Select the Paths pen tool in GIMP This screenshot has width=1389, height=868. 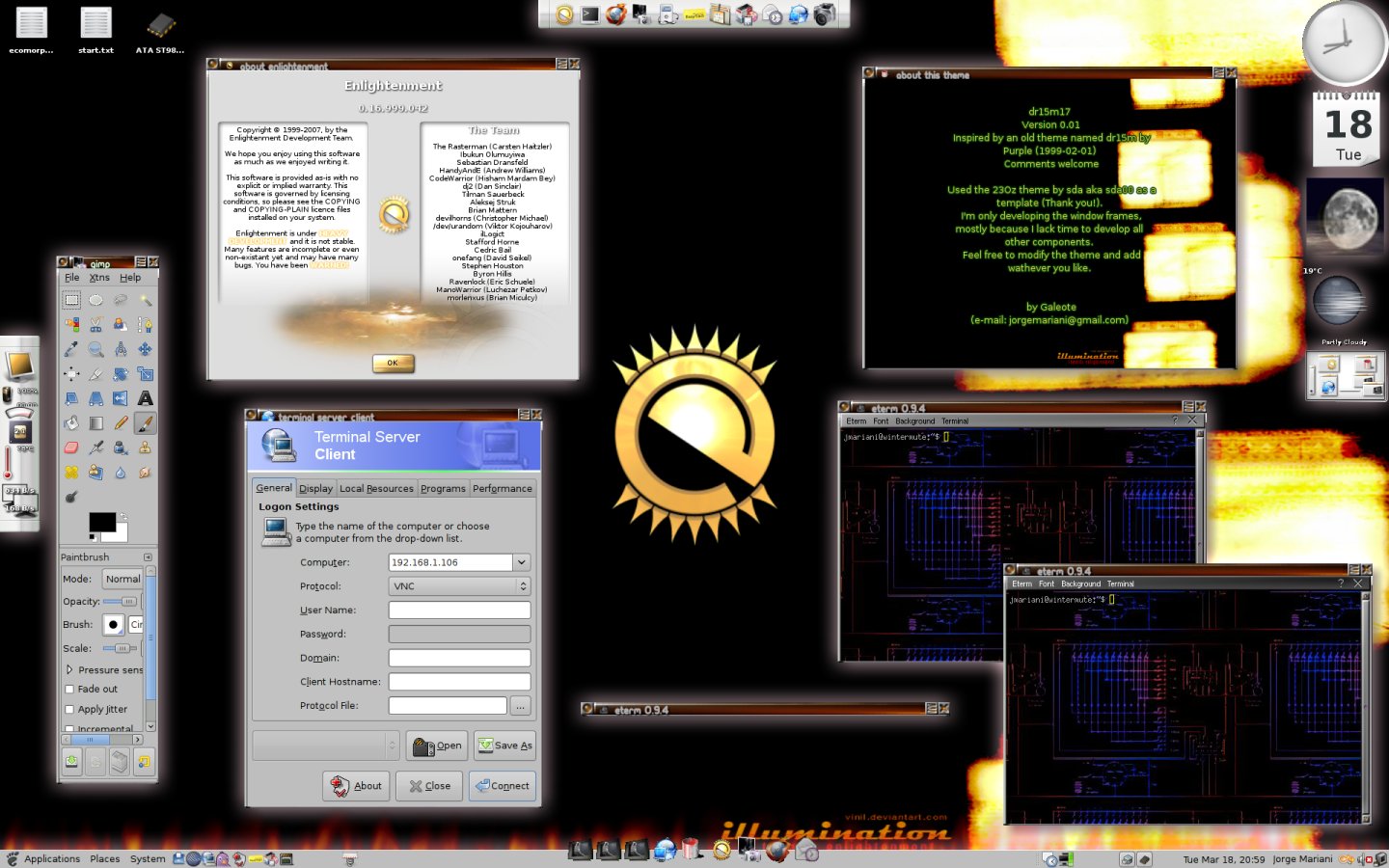(x=145, y=325)
